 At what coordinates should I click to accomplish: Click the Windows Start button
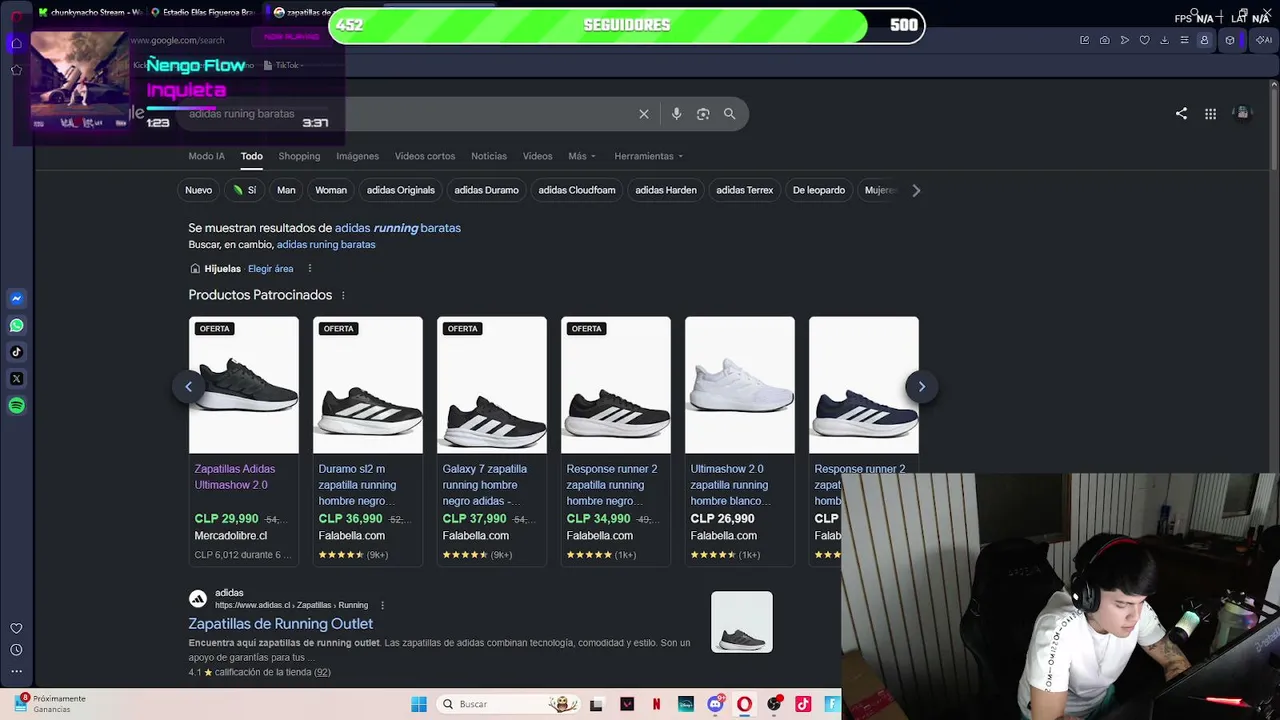click(x=418, y=704)
